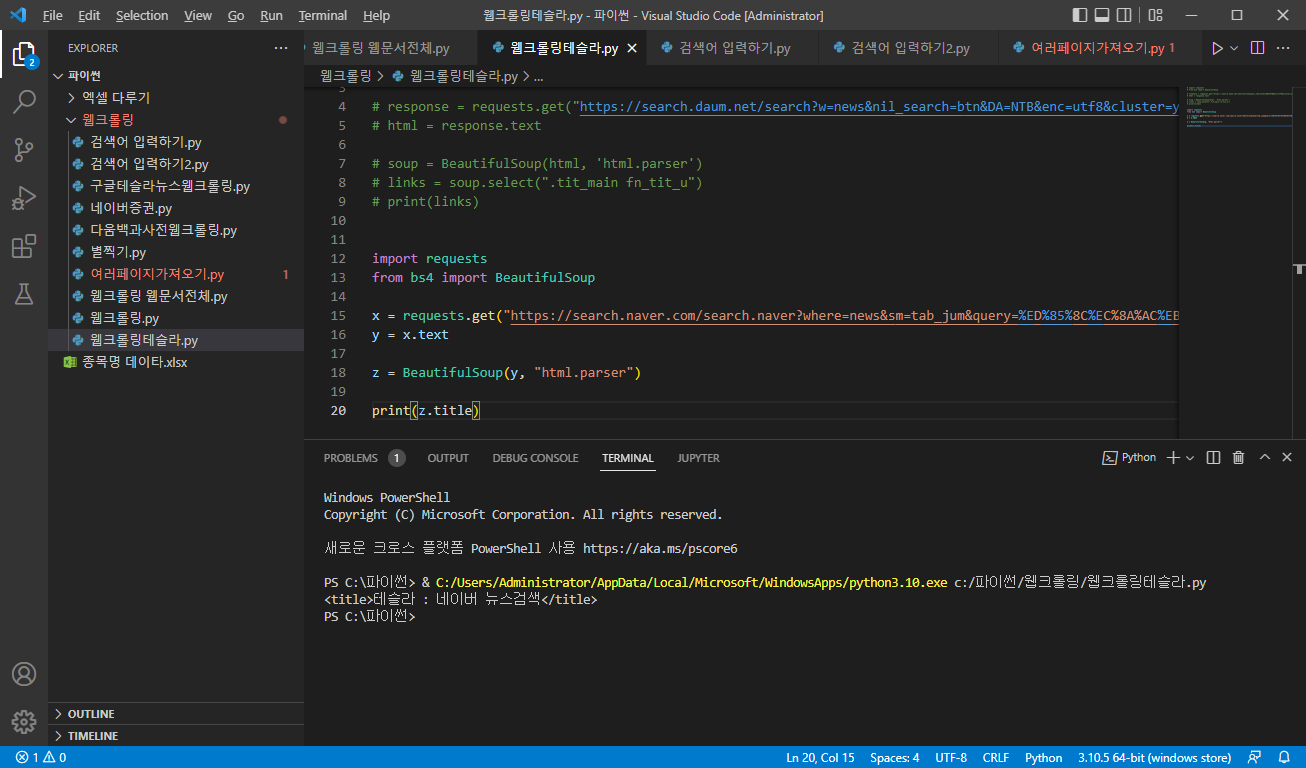The image size is (1306, 768).
Task: Expand the 엑셀 다루기 folder
Action: pos(176,98)
